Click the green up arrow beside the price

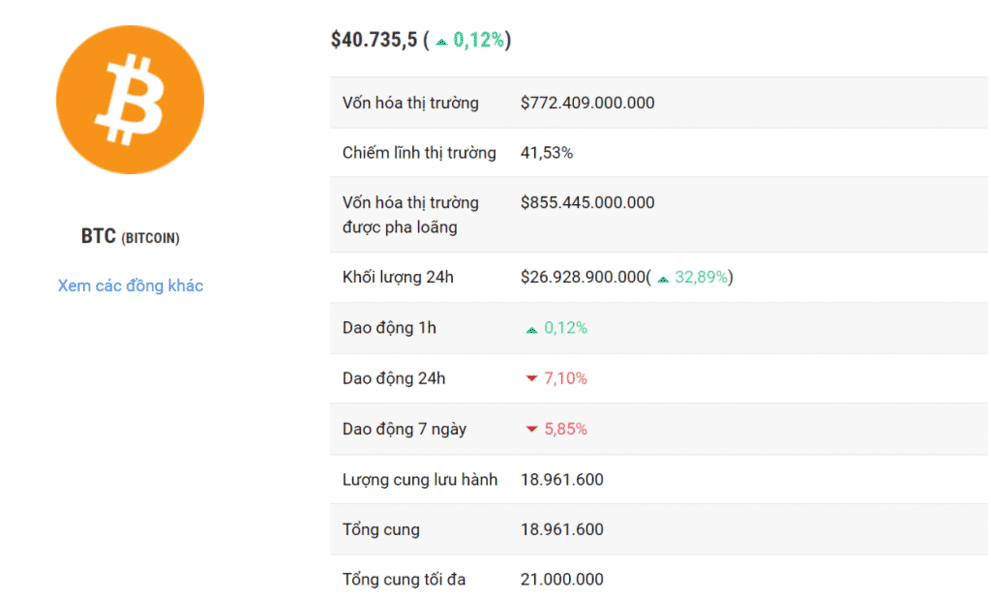click(x=442, y=42)
